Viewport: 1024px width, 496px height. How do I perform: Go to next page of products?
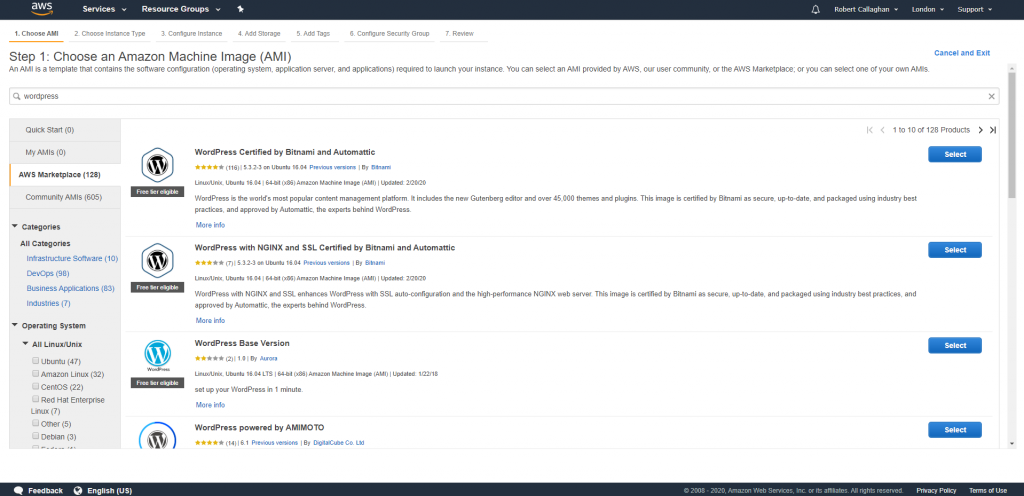pos(980,130)
